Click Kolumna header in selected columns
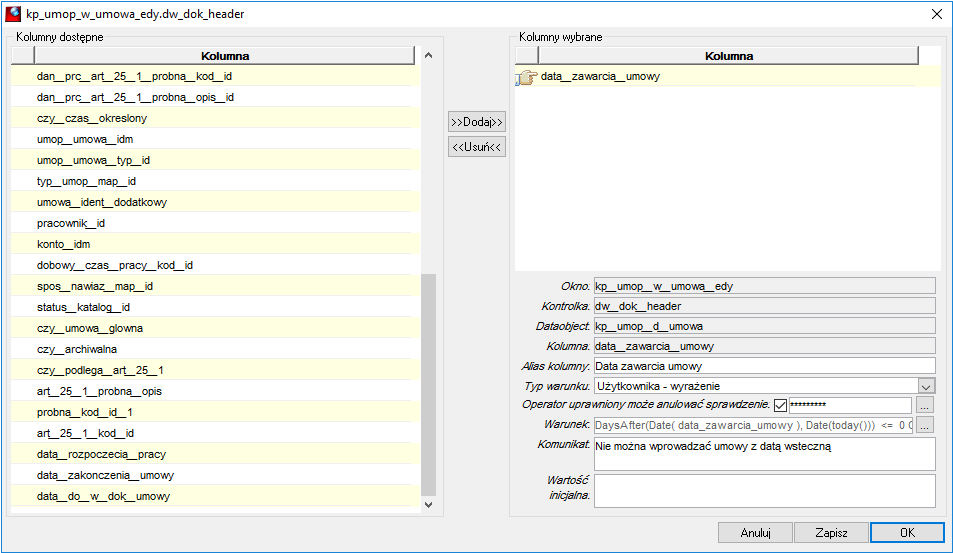 pyautogui.click(x=729, y=56)
